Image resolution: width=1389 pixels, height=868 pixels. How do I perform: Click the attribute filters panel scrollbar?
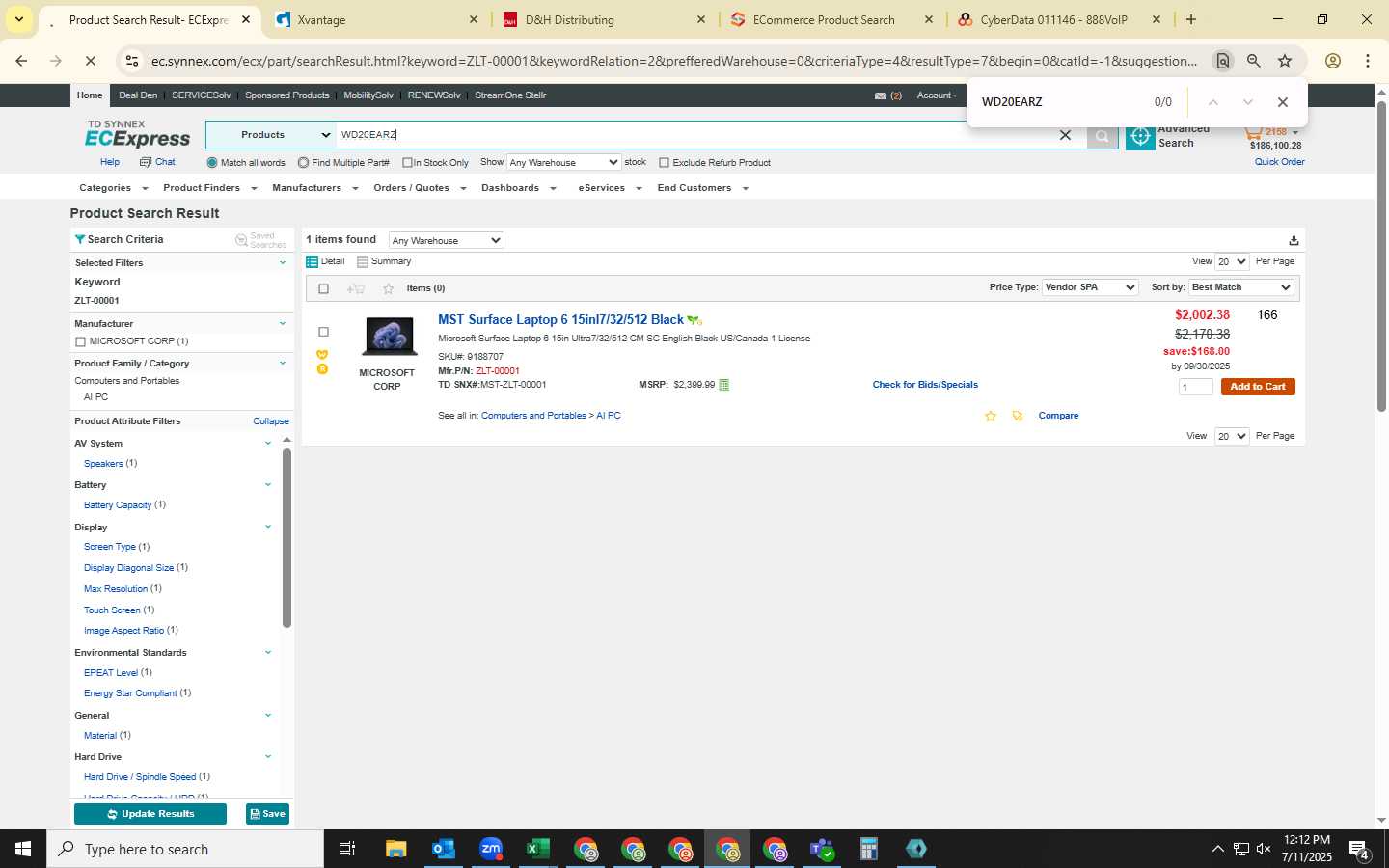pyautogui.click(x=286, y=538)
